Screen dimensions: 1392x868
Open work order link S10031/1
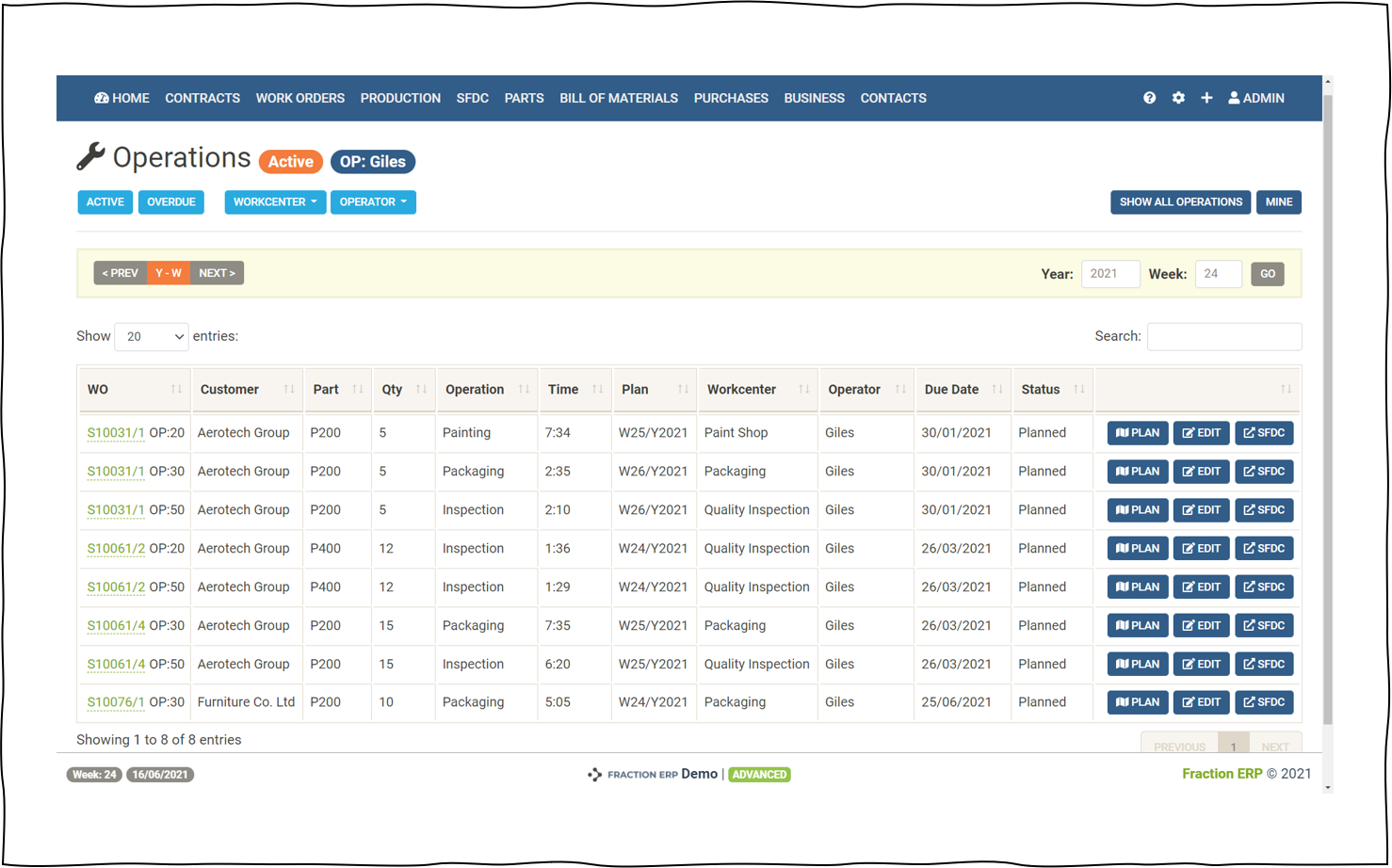(115, 432)
